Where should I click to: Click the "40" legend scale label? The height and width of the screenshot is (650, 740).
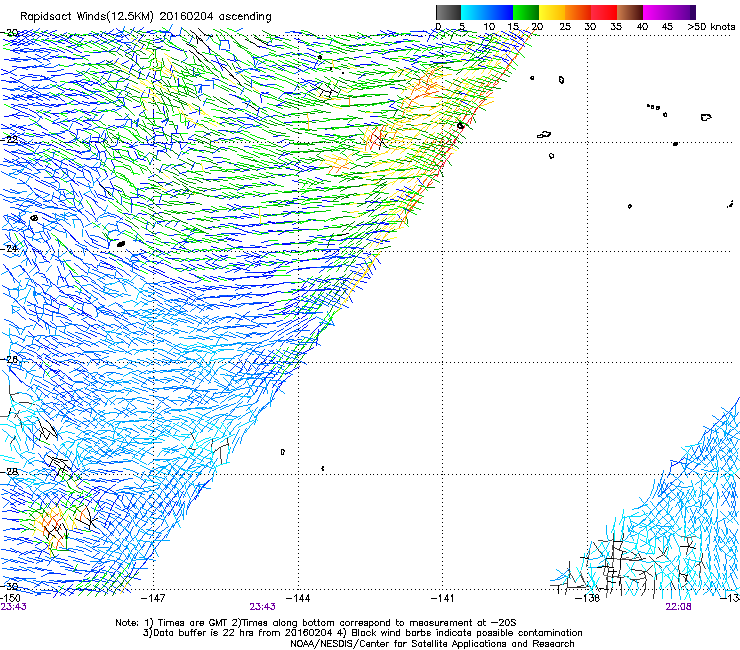(642, 27)
